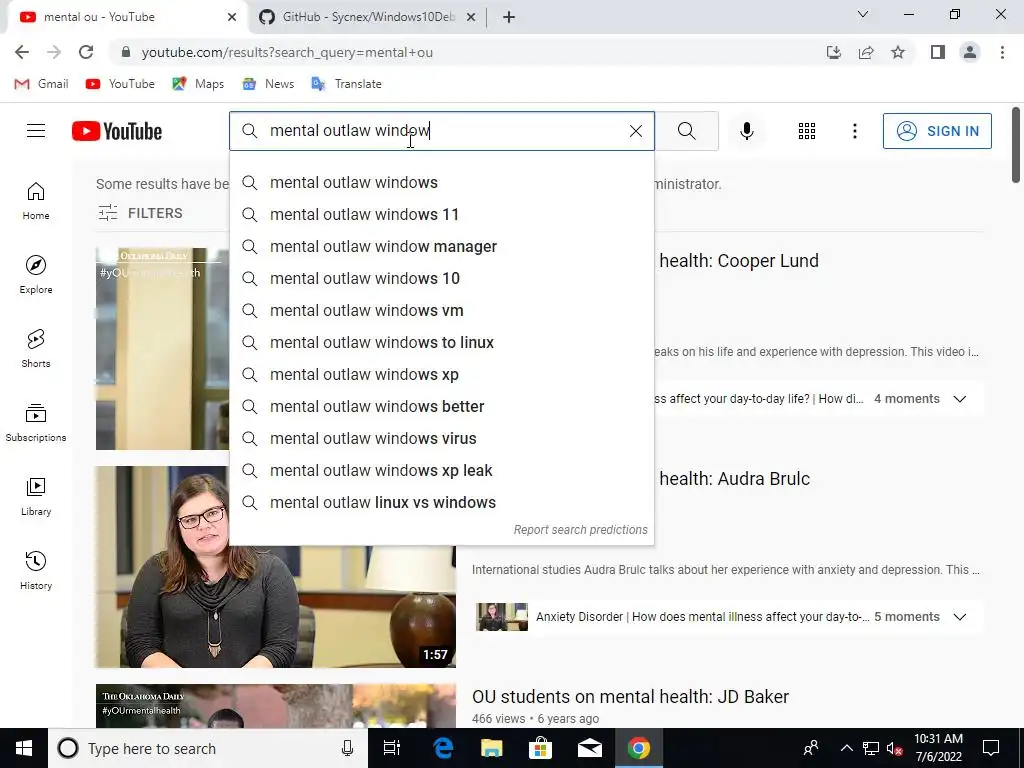
Task: Choose suggestion "mental outlaw windows"
Action: tap(441, 182)
